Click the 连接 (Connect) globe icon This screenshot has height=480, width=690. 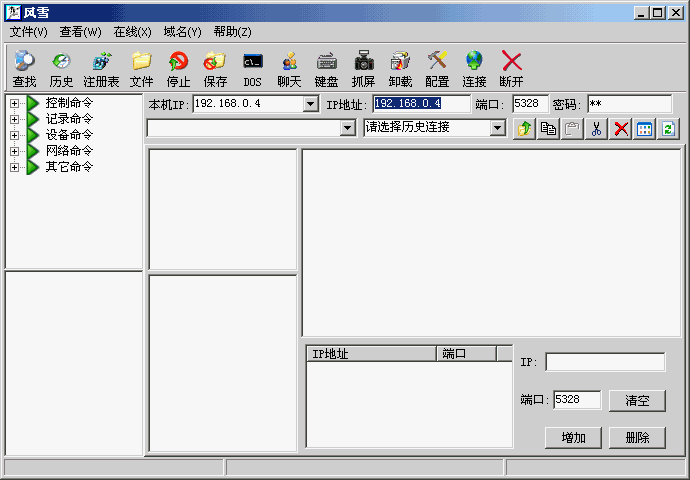tap(474, 68)
